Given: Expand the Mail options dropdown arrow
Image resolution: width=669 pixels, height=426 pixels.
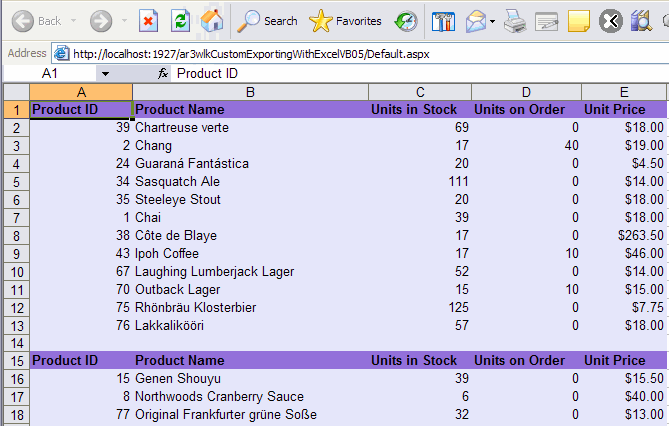Looking at the screenshot, I should pos(493,21).
